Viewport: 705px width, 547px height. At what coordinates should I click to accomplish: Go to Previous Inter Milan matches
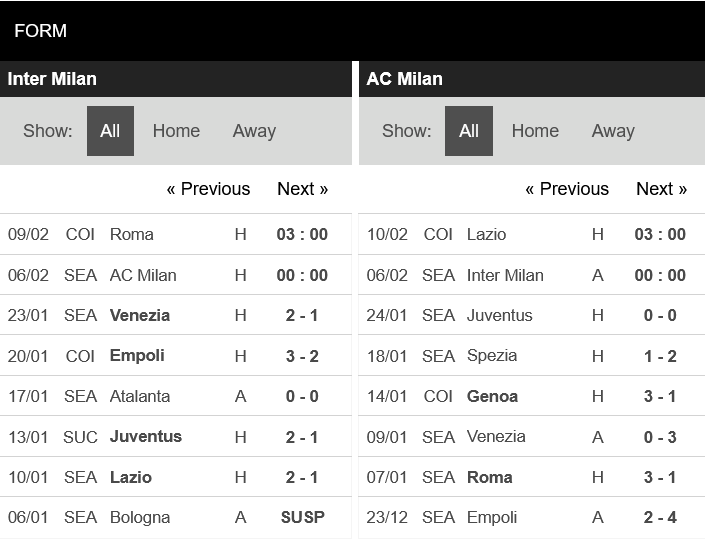click(x=208, y=189)
